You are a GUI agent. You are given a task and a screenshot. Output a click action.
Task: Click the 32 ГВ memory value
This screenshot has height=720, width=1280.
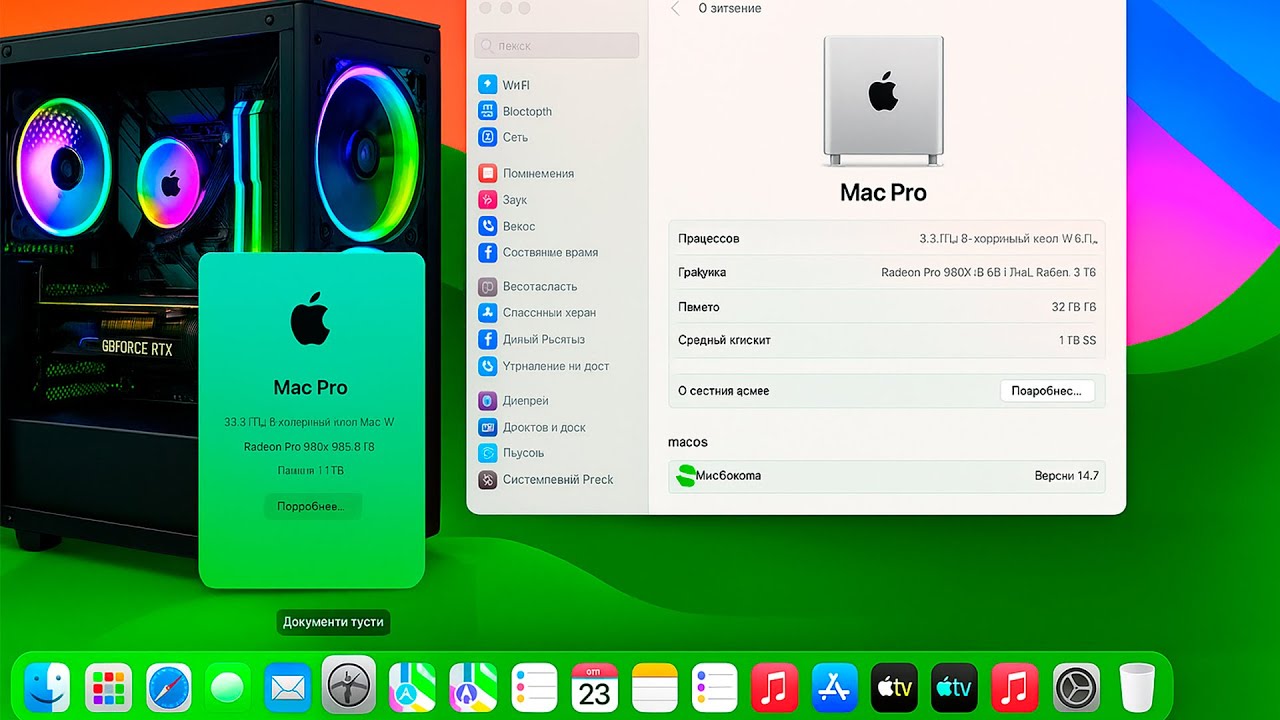pyautogui.click(x=1074, y=307)
